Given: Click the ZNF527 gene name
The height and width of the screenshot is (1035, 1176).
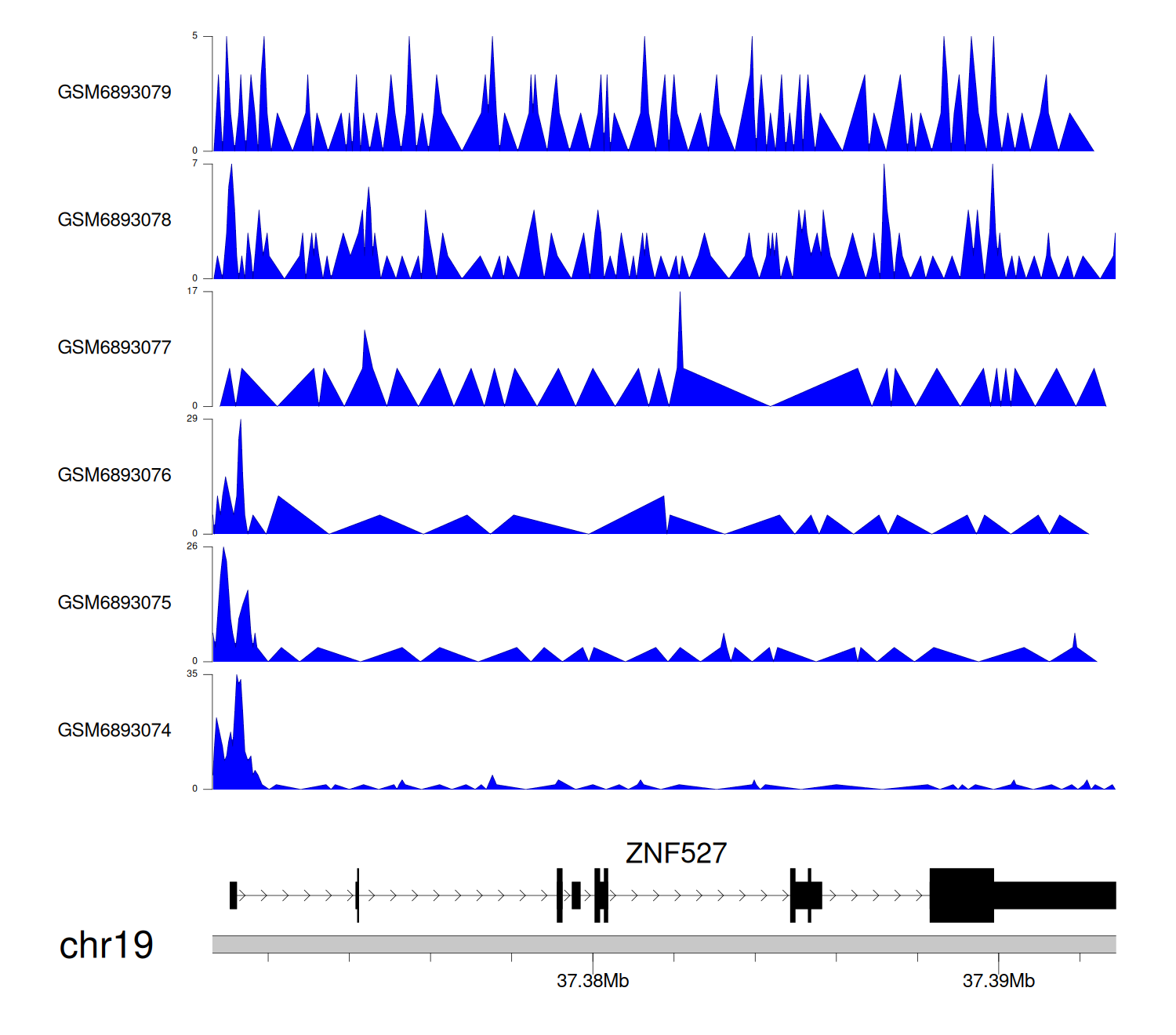Looking at the screenshot, I should [676, 853].
